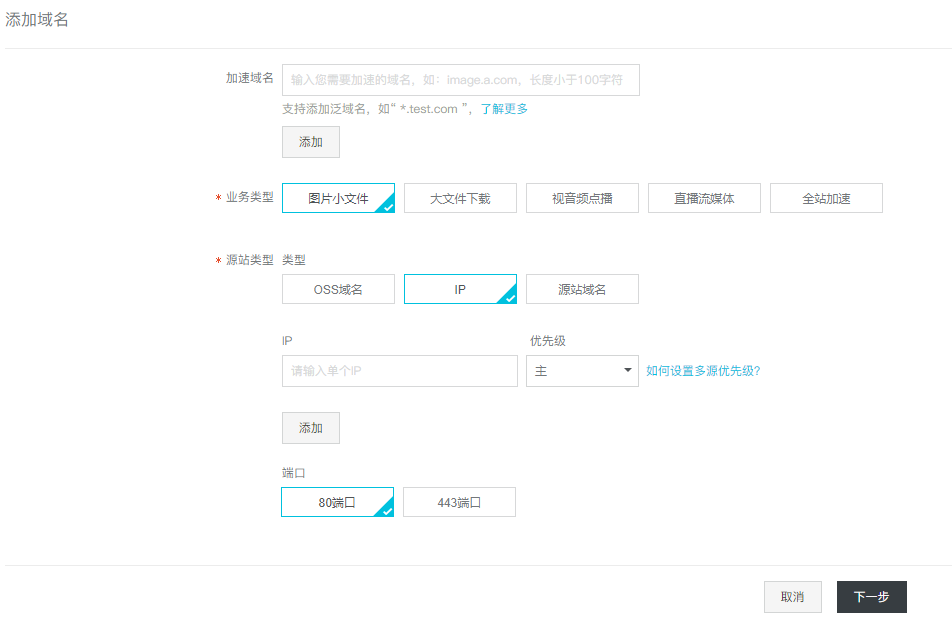The height and width of the screenshot is (631, 952).
Task: Switch to the 443端口 port option
Action: pyautogui.click(x=459, y=502)
